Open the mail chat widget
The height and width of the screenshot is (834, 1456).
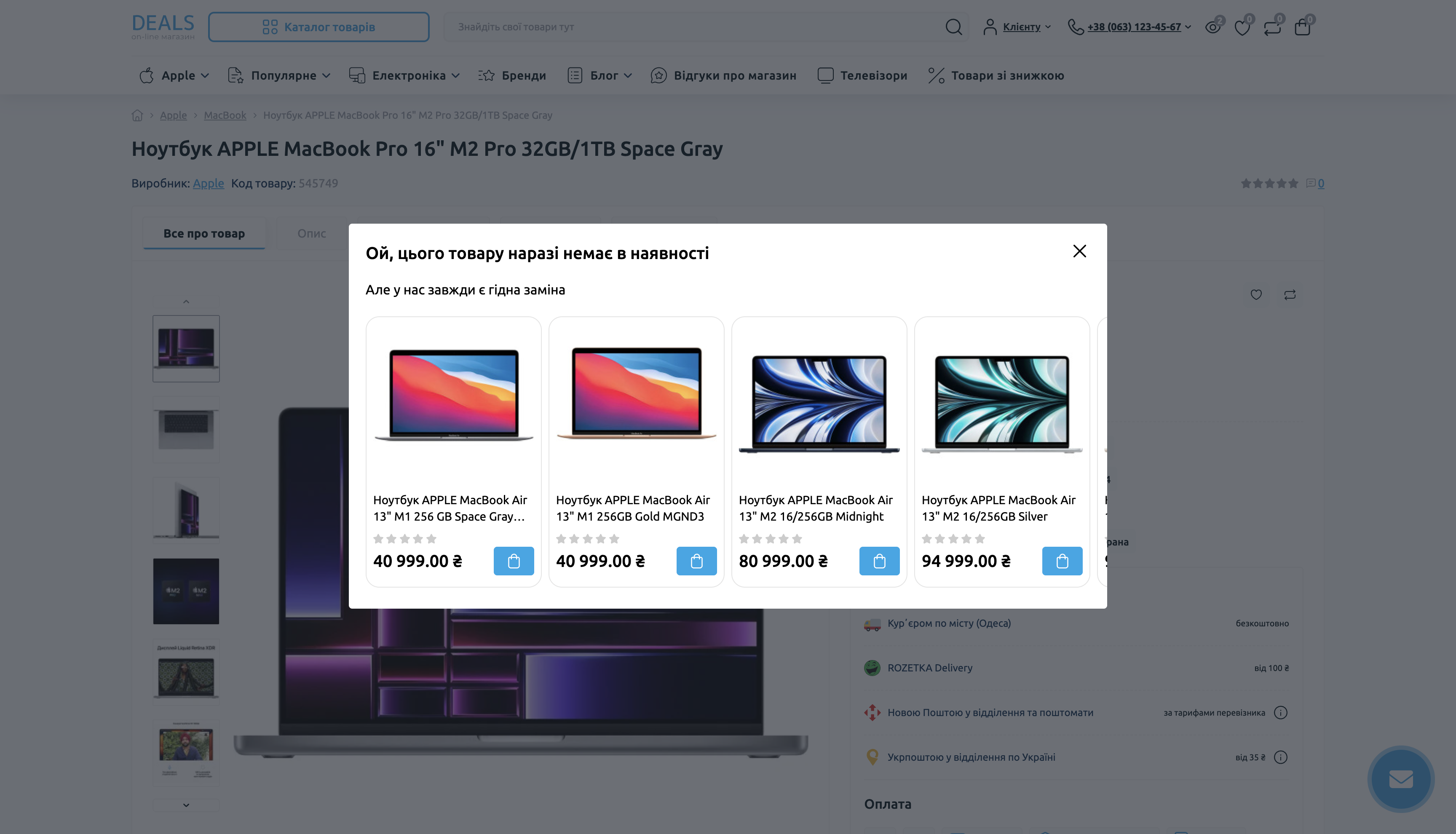coord(1400,778)
